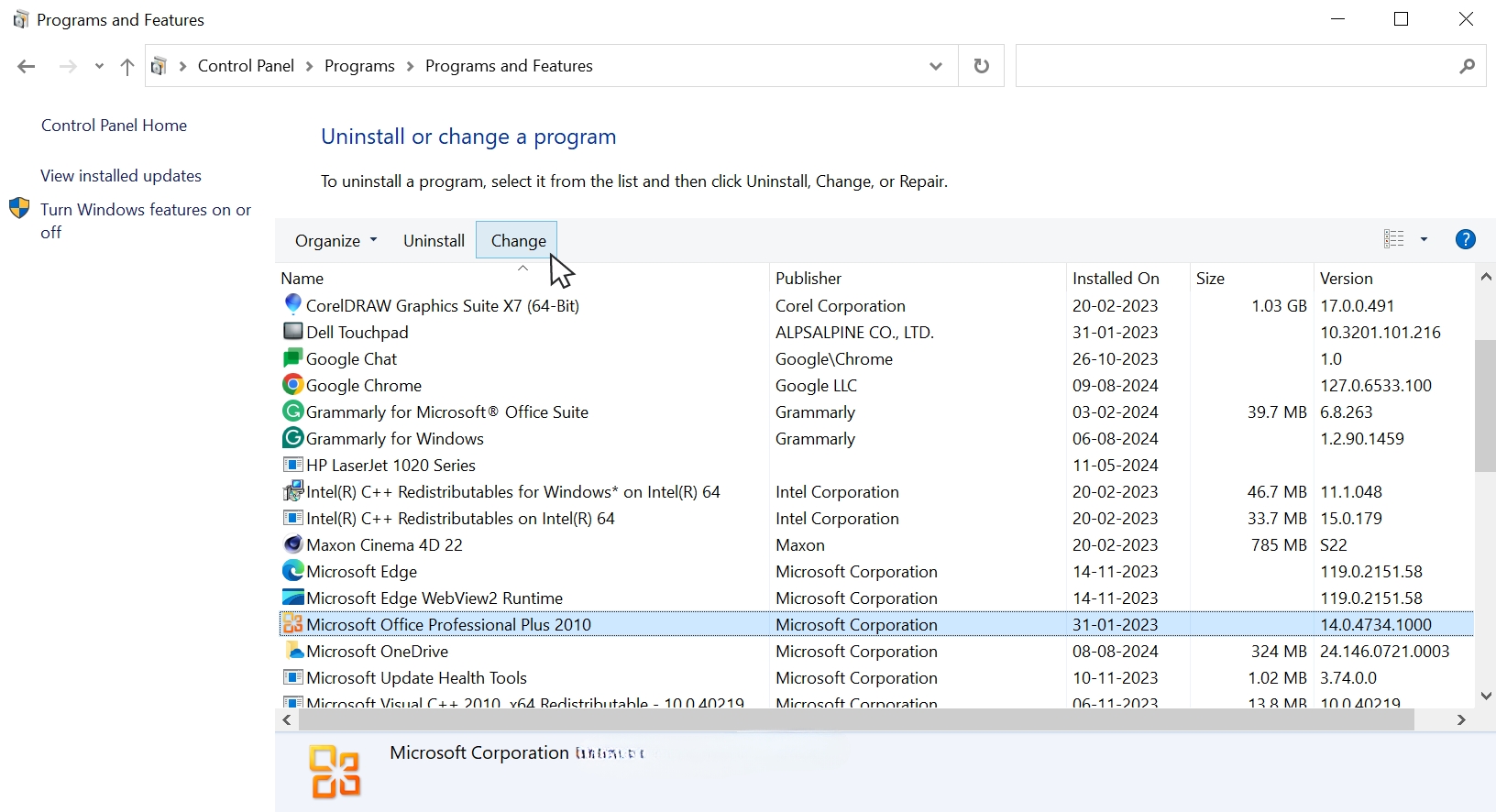Screen dimensions: 1496x812
Task: Click the Microsoft Edge WebView2 Runtime icon
Action: [292, 597]
